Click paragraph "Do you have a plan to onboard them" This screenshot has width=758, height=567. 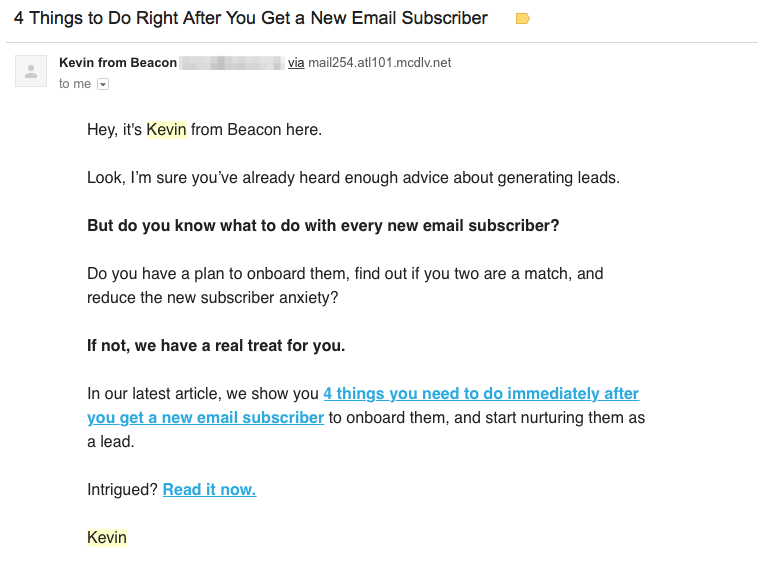click(345, 286)
